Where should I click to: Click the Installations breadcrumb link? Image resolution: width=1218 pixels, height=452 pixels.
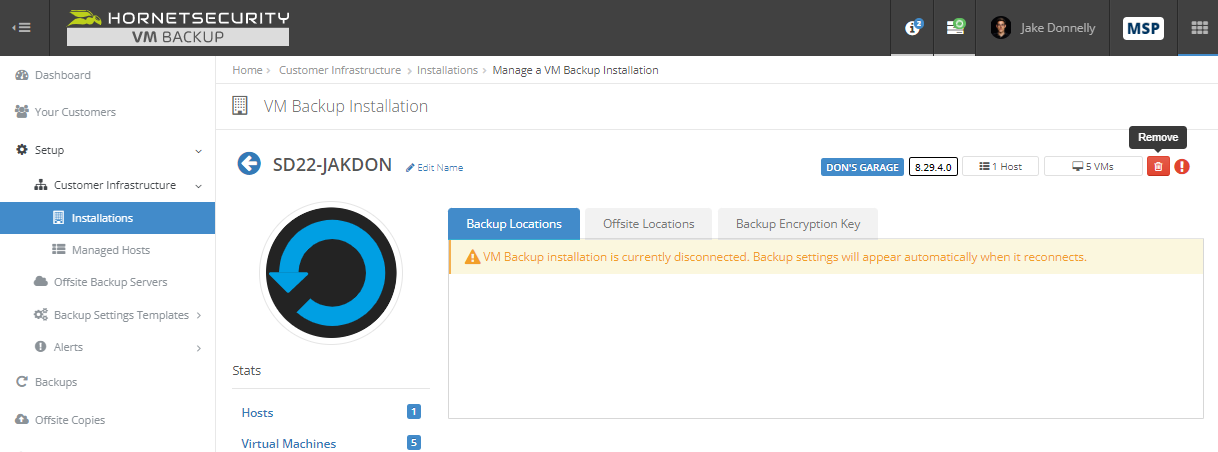(447, 70)
